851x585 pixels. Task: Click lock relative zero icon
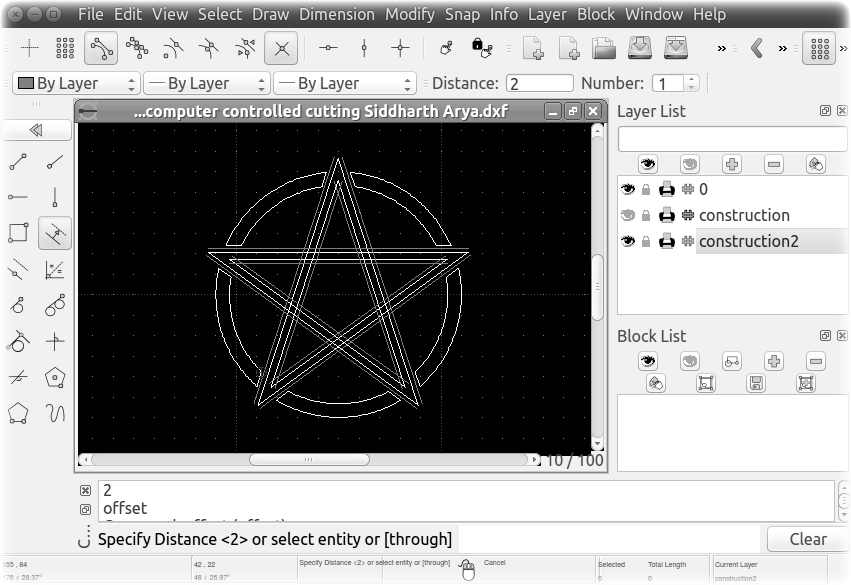click(x=481, y=48)
